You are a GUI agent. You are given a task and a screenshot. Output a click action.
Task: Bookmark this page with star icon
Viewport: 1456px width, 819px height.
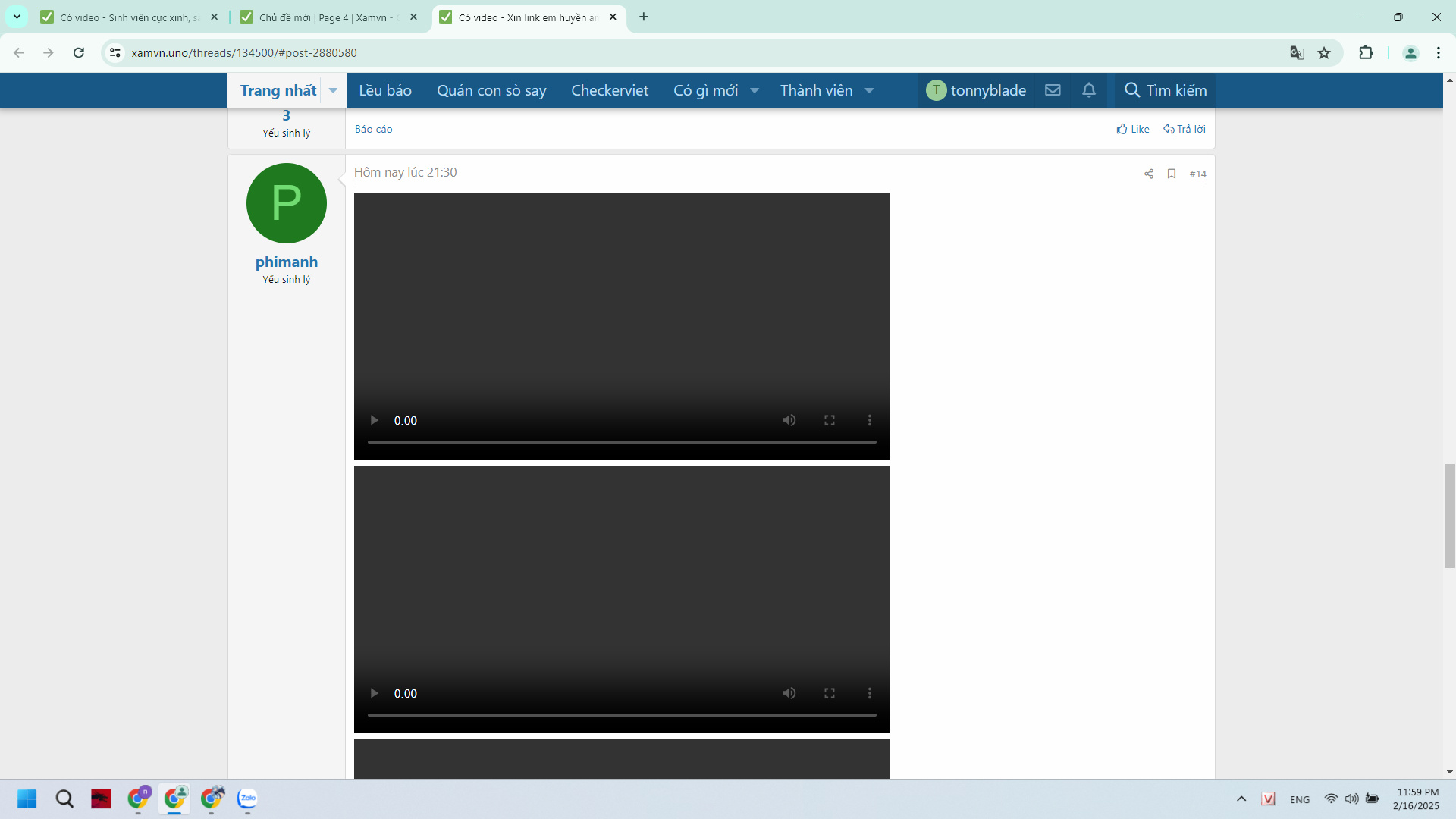click(1324, 52)
